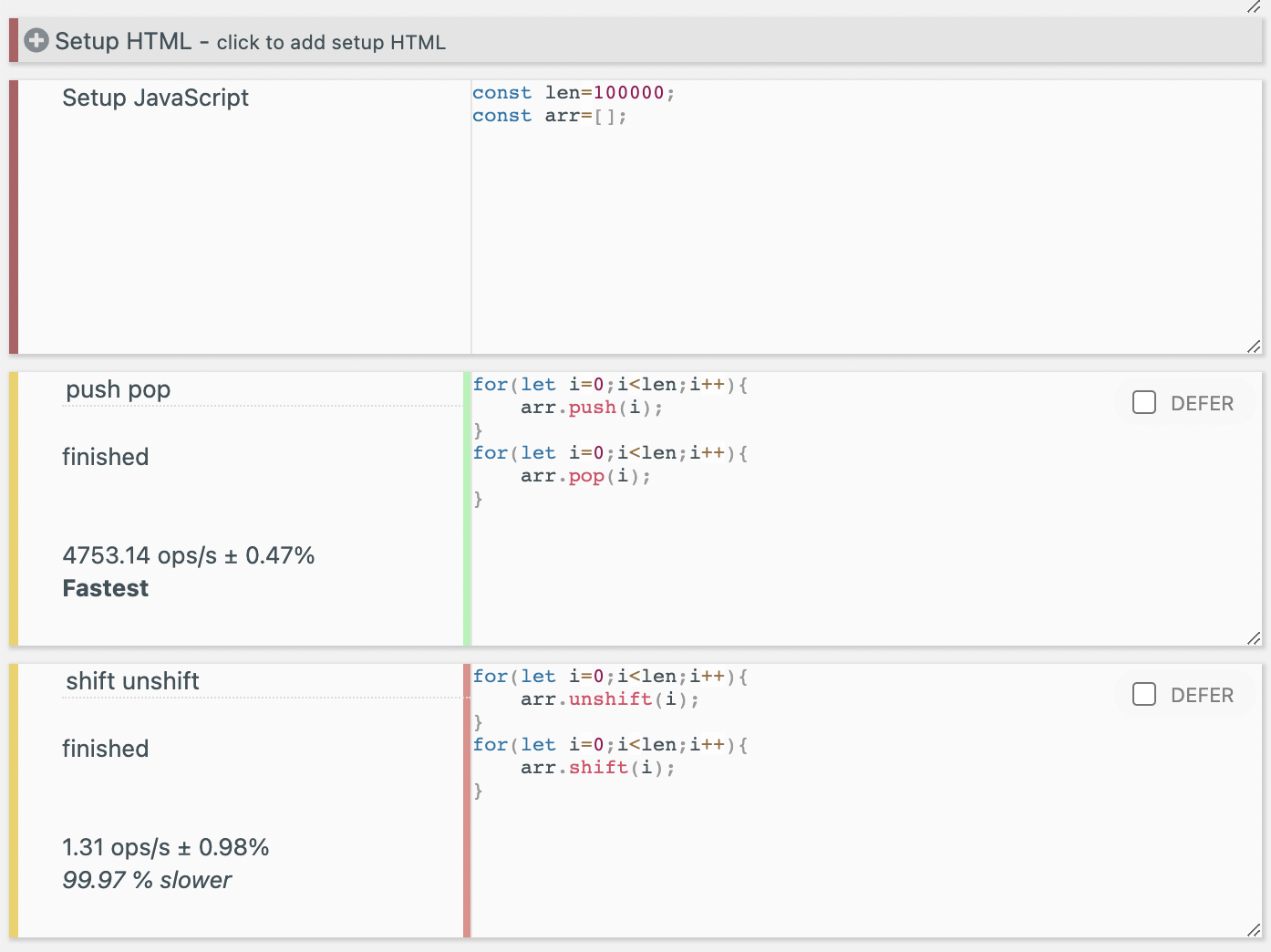Viewport: 1271px width, 952px height.
Task: Click the Setup JavaScript label
Action: 155,98
